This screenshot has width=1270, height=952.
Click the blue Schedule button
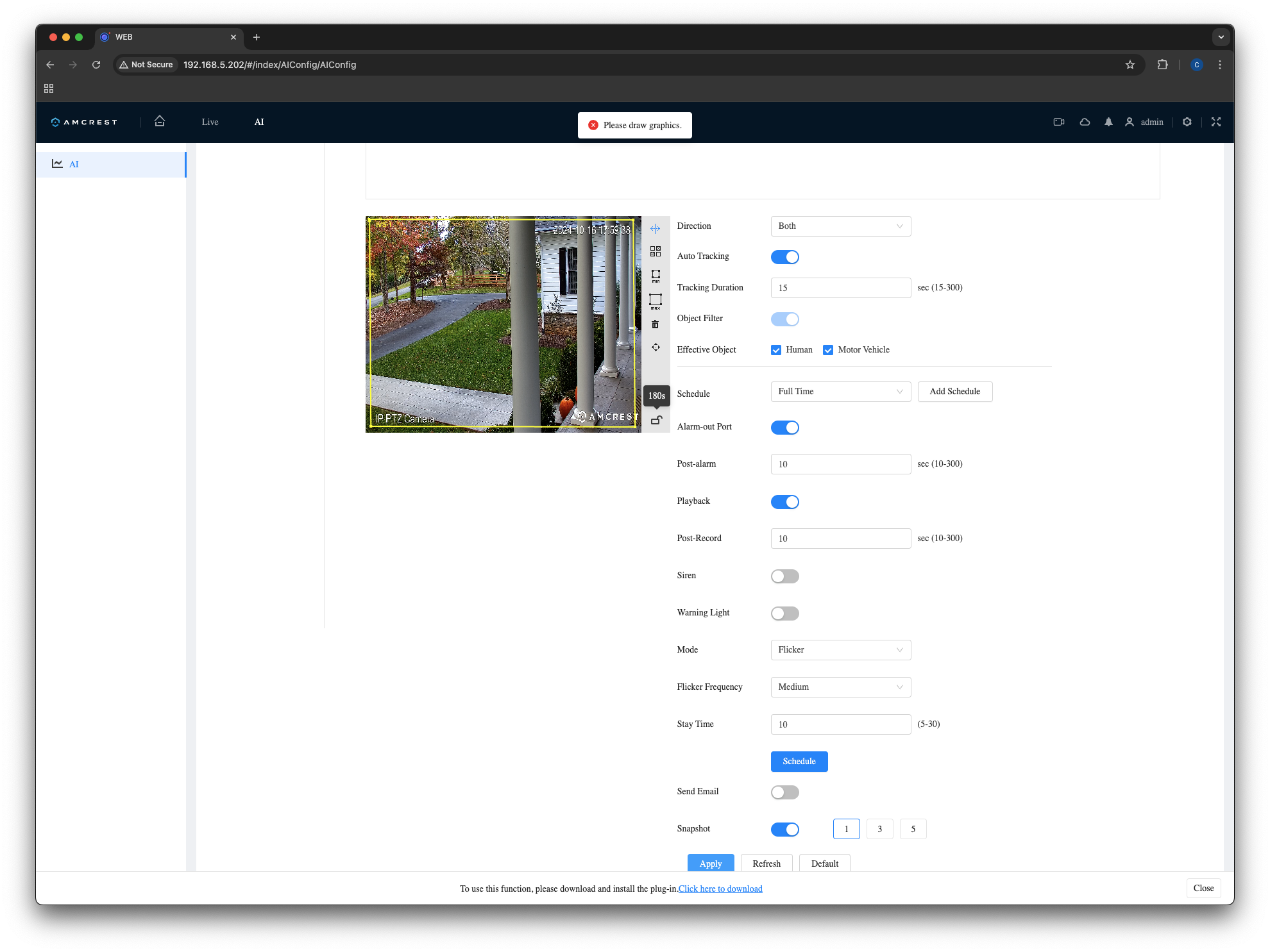pos(799,762)
